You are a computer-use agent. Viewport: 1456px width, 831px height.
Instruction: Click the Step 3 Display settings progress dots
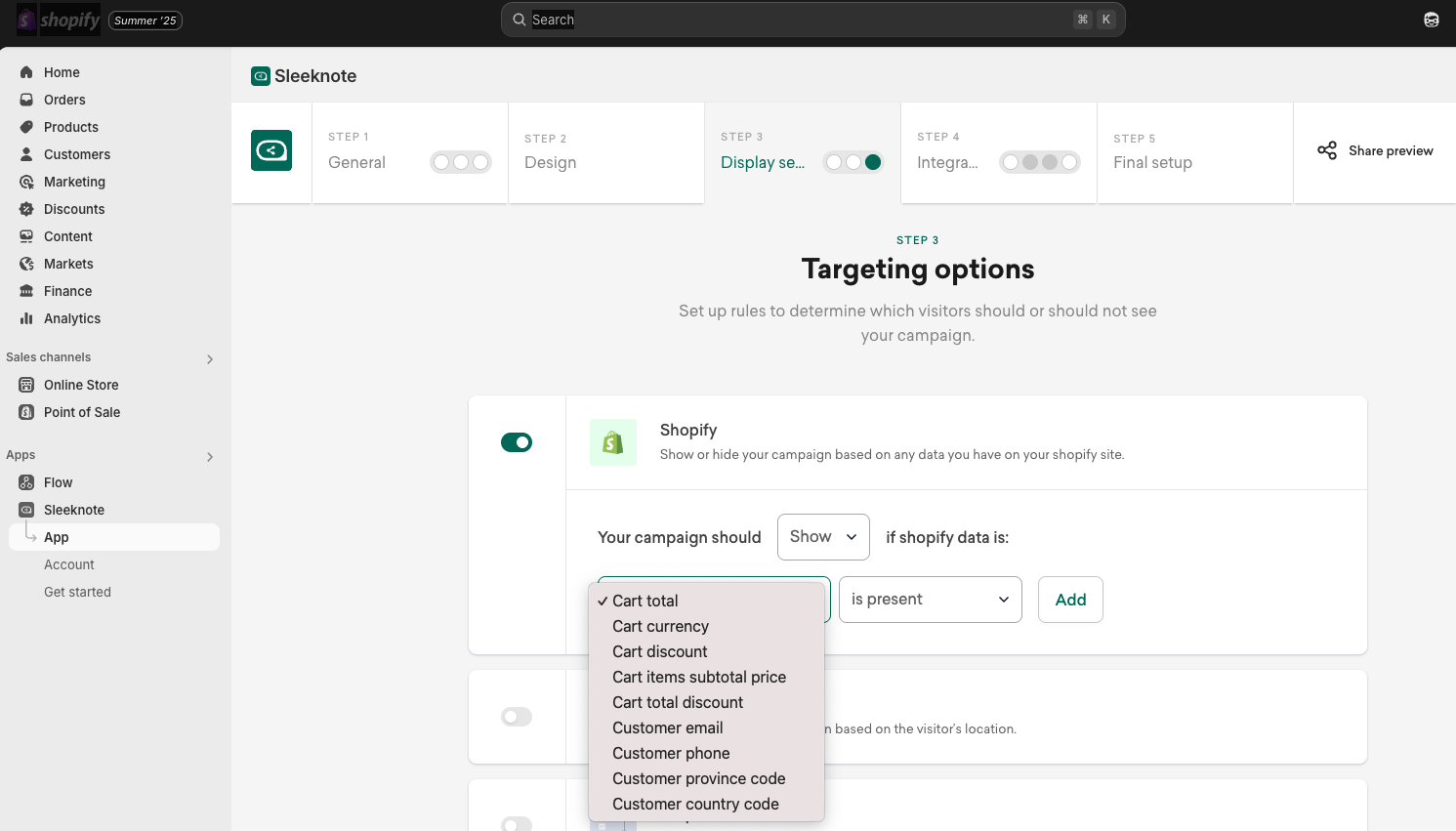click(853, 162)
